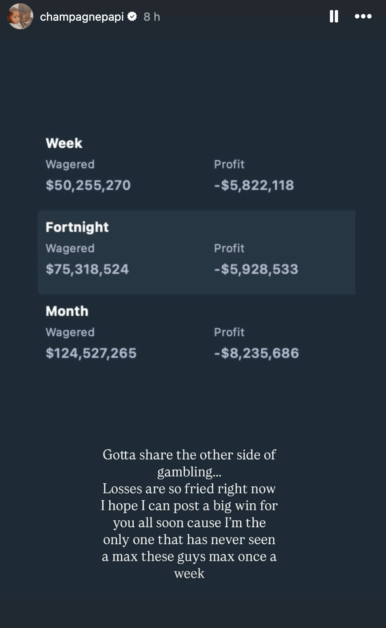Open the three-dot more options menu
Image resolution: width=386 pixels, height=628 pixels.
(363, 16)
